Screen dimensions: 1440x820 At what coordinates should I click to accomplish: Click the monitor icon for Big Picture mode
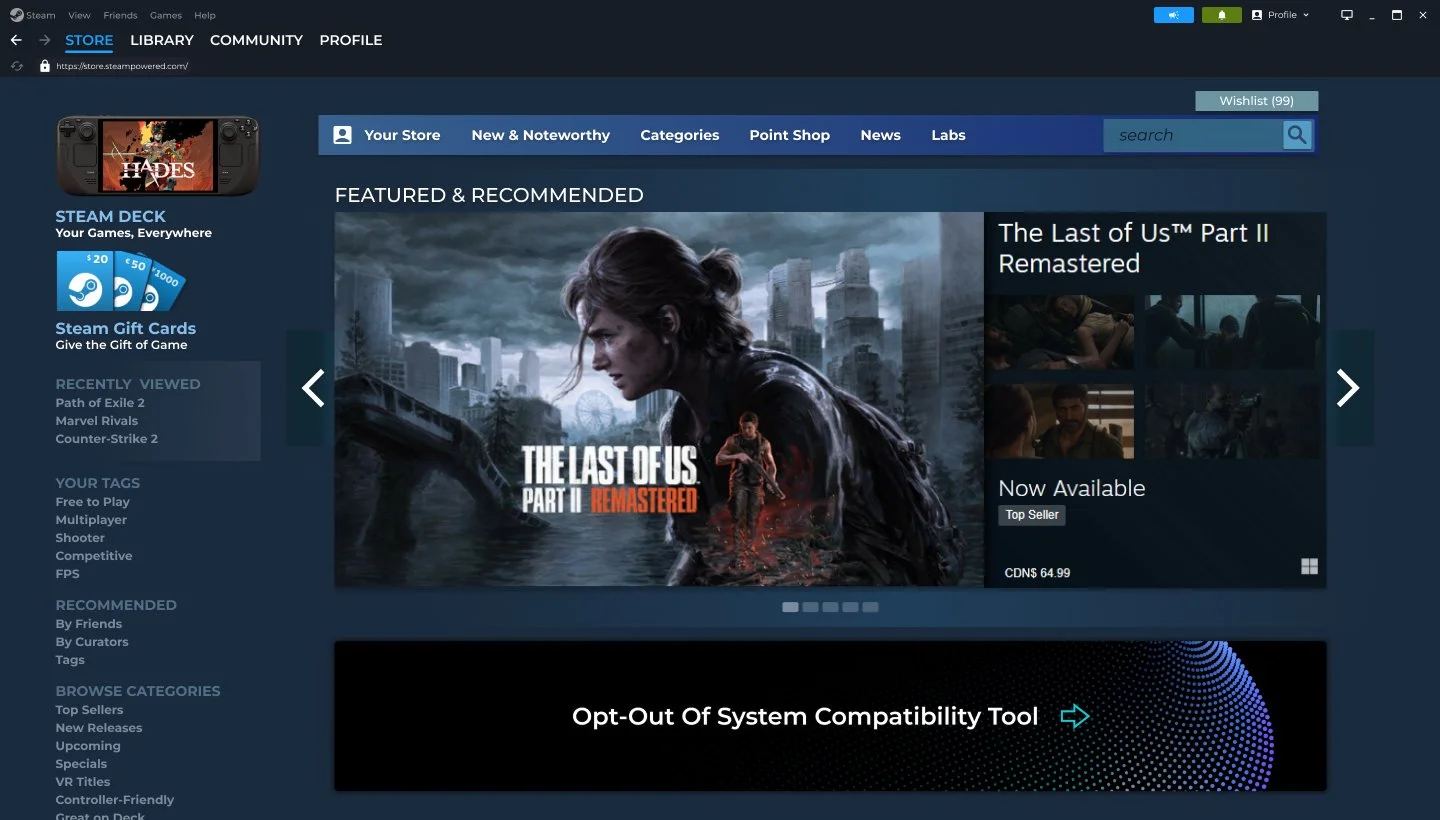1347,15
